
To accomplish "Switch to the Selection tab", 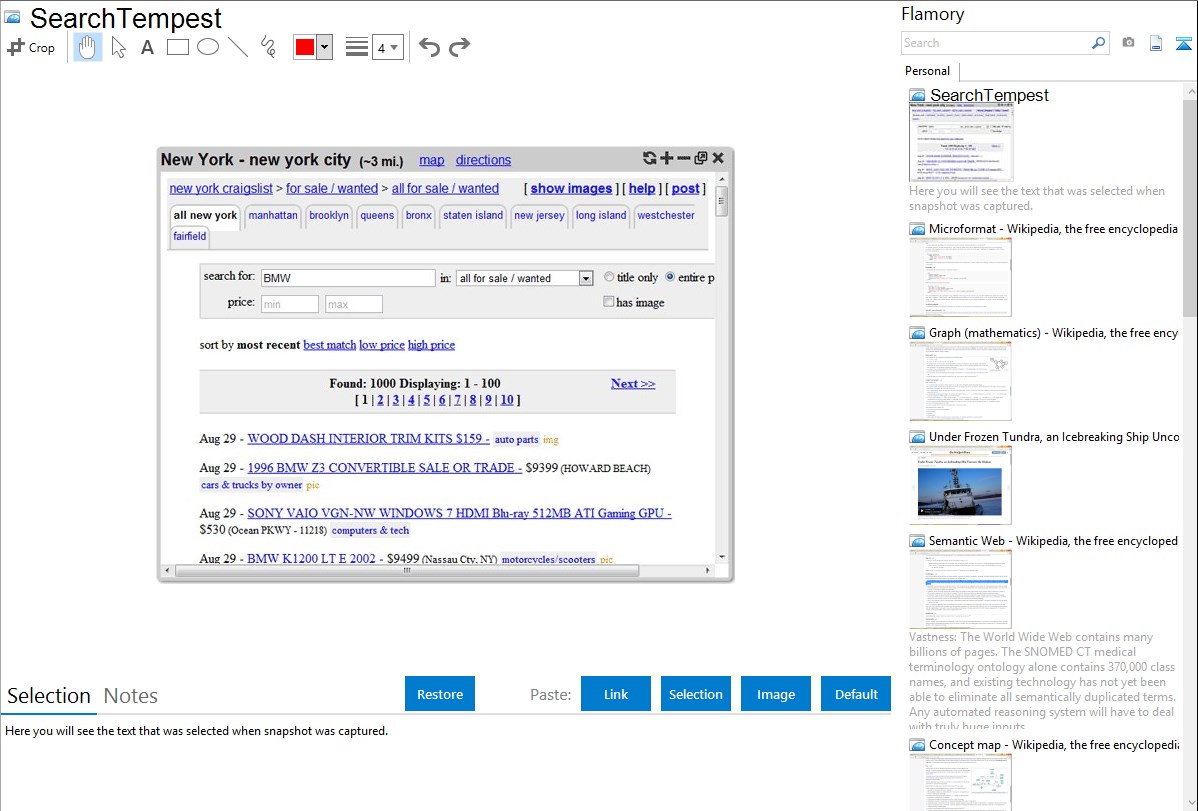I will click(x=49, y=696).
